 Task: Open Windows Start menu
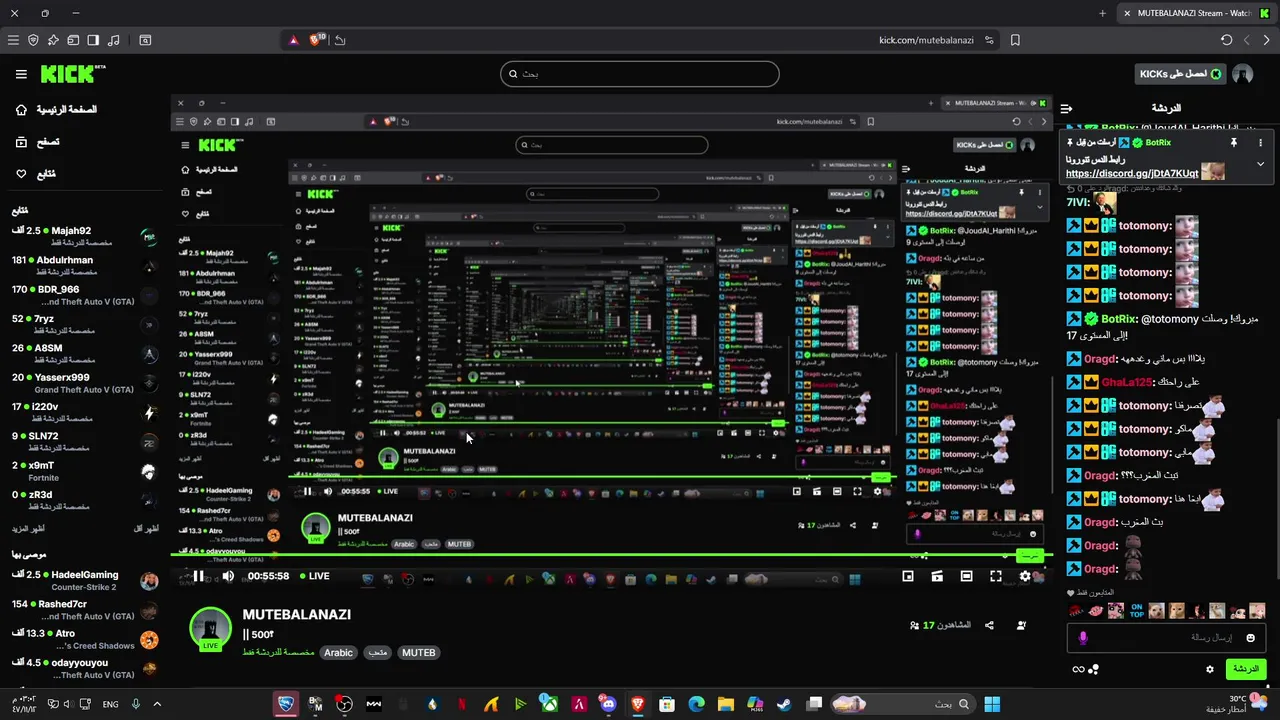pyautogui.click(x=992, y=704)
